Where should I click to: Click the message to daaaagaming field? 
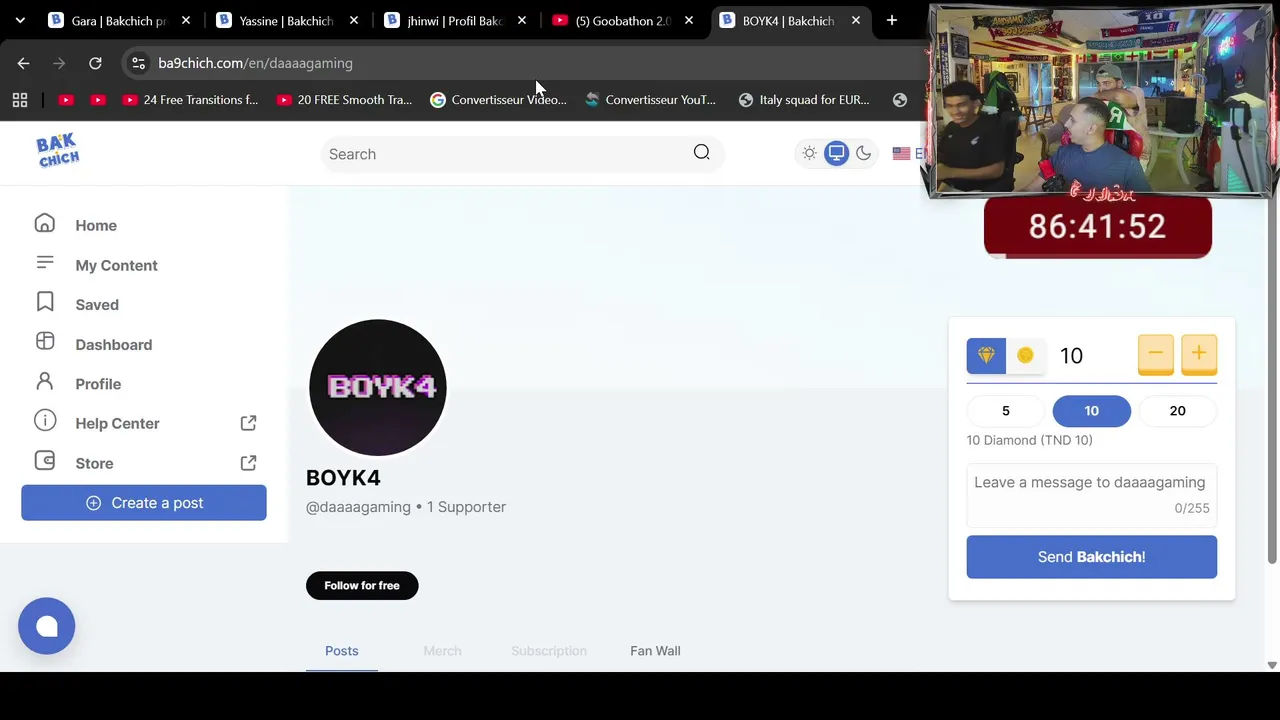[x=1092, y=494]
